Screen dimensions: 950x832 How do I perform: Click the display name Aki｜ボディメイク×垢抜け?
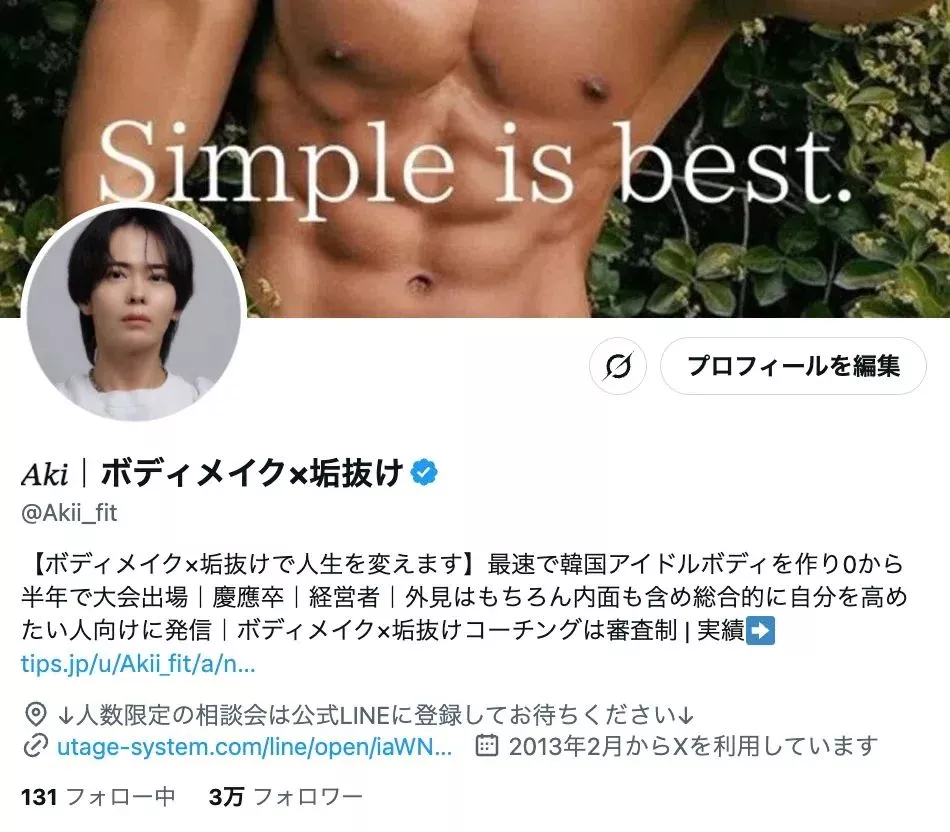[212, 473]
